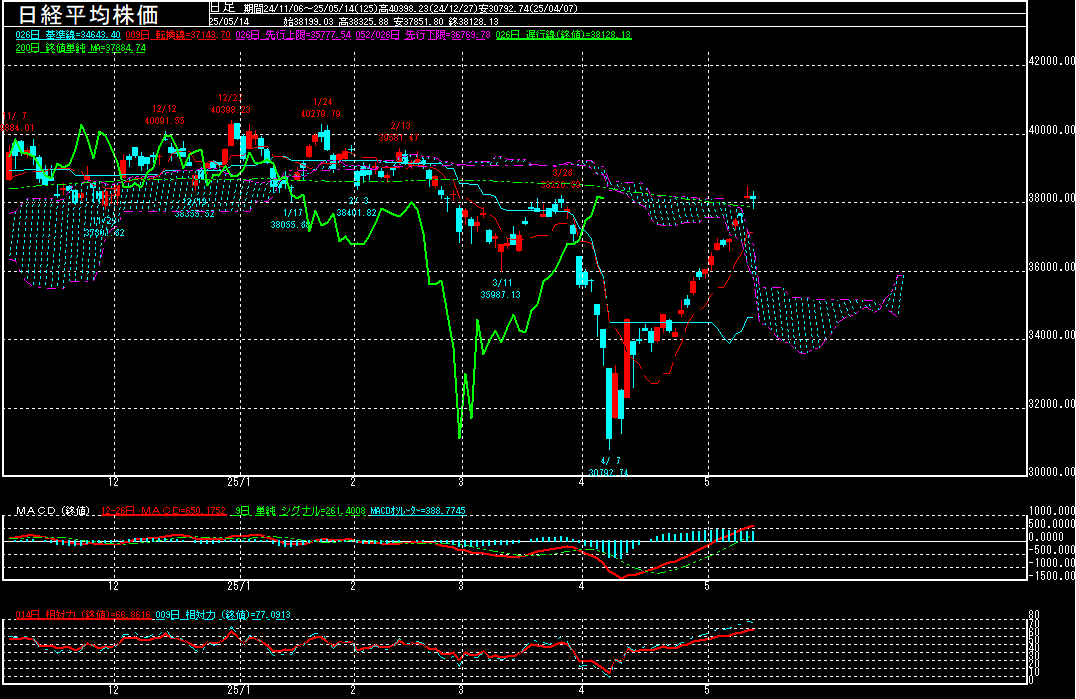Click the latest candlestick near 38000
The height and width of the screenshot is (699, 1076).
(x=753, y=198)
